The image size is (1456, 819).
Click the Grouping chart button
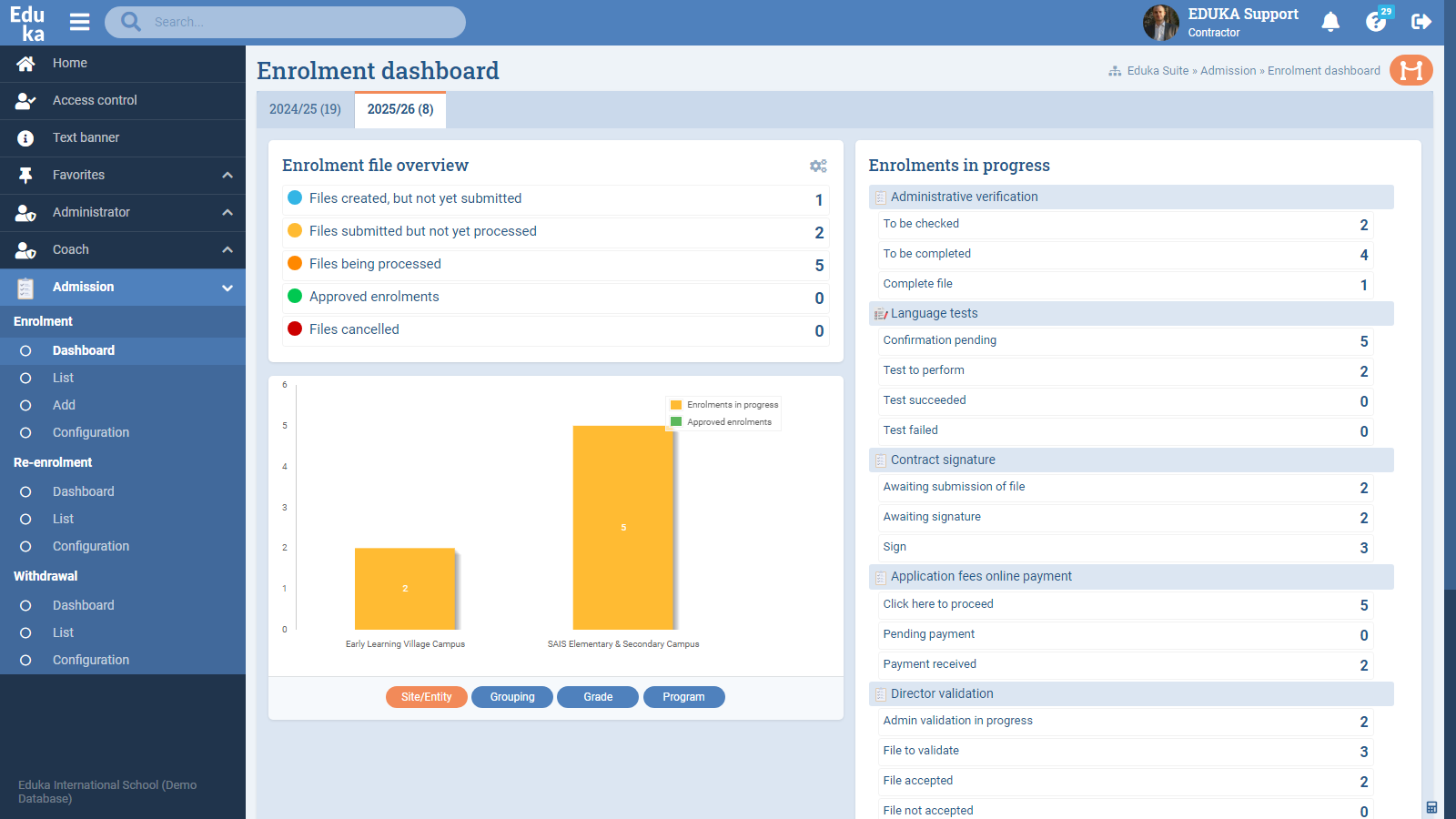click(511, 696)
